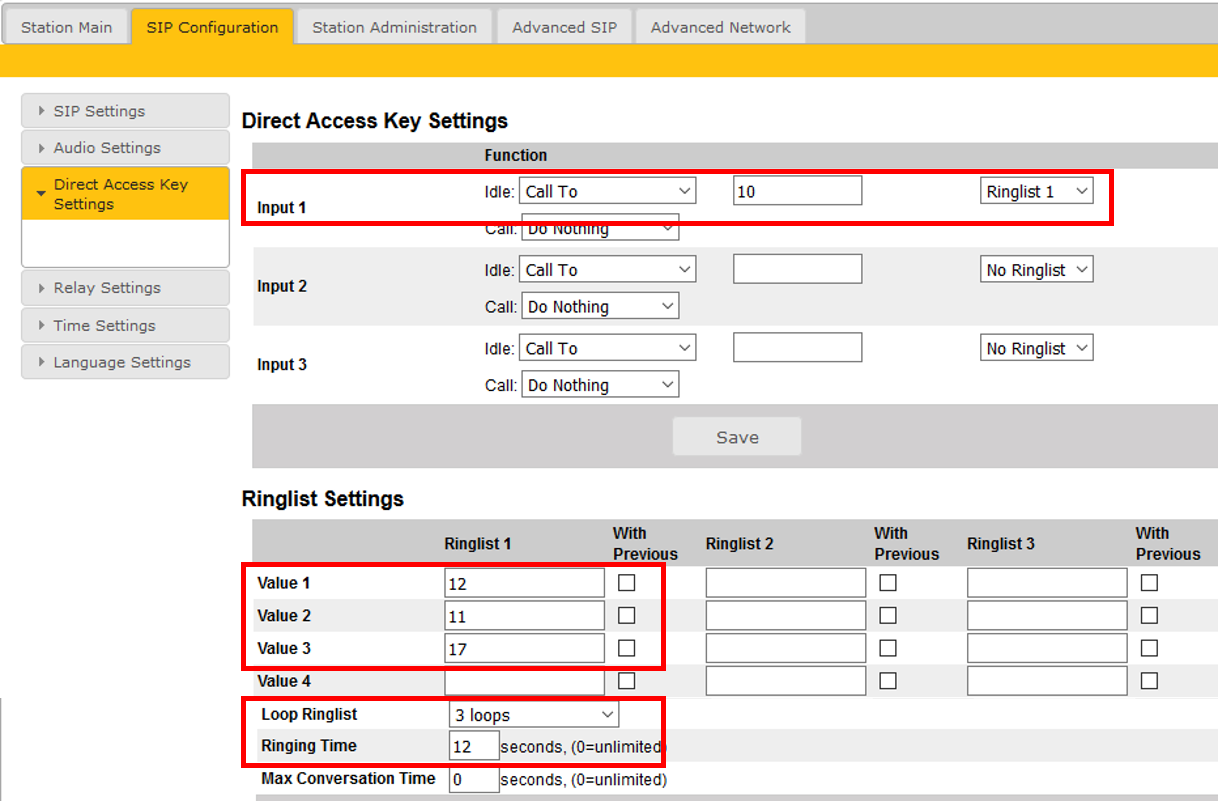Open the Advanced Network tab
Image resolution: width=1218 pixels, height=801 pixels.
click(720, 27)
